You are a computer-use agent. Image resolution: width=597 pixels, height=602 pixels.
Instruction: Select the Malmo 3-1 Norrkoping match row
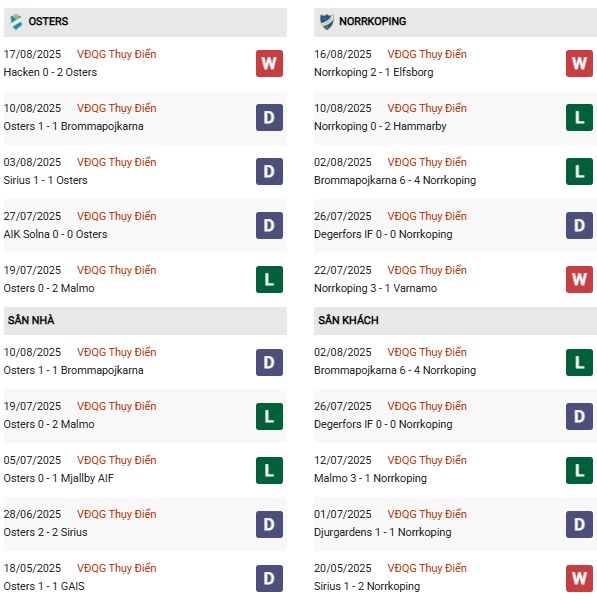tap(455, 470)
